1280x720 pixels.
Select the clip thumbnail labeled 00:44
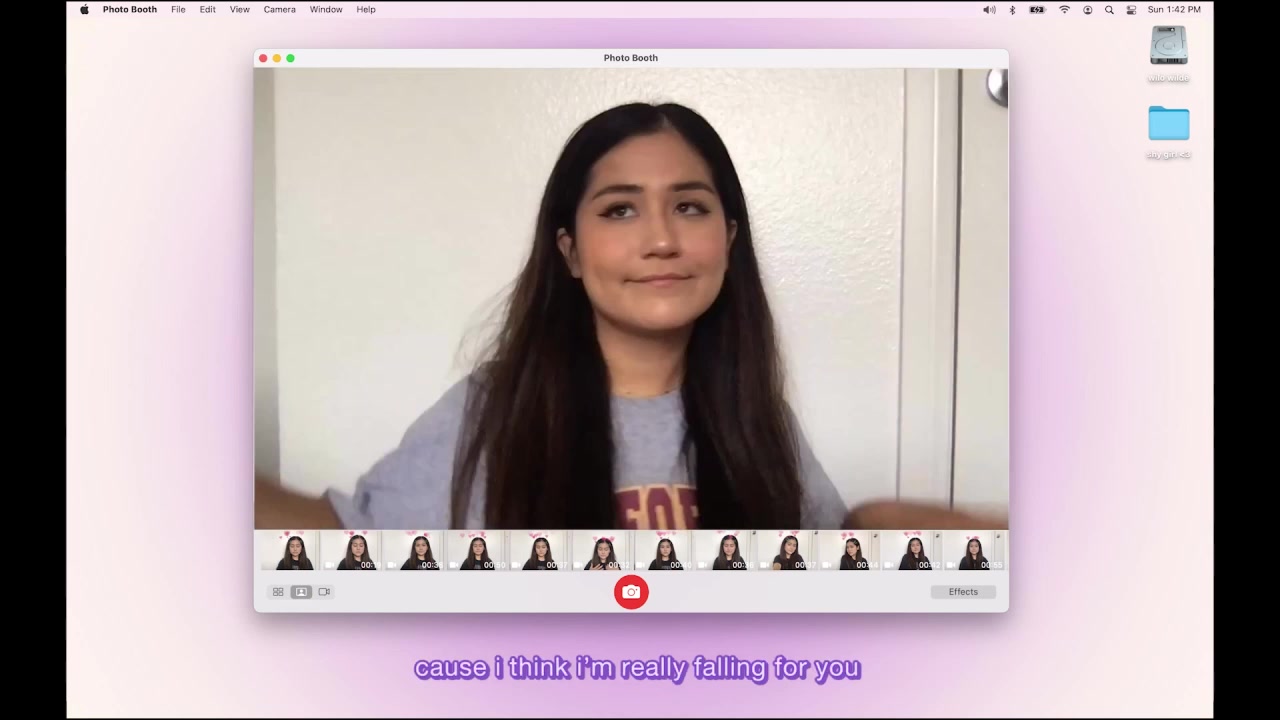851,551
